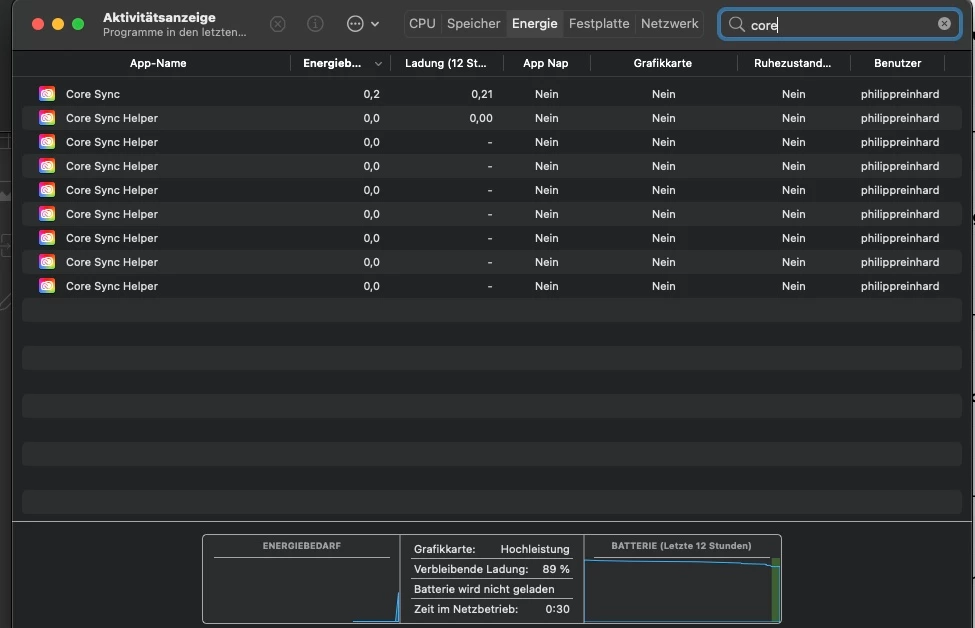Click the 0,21 Ladung value of Core Sync
975x628 pixels.
[x=481, y=94]
